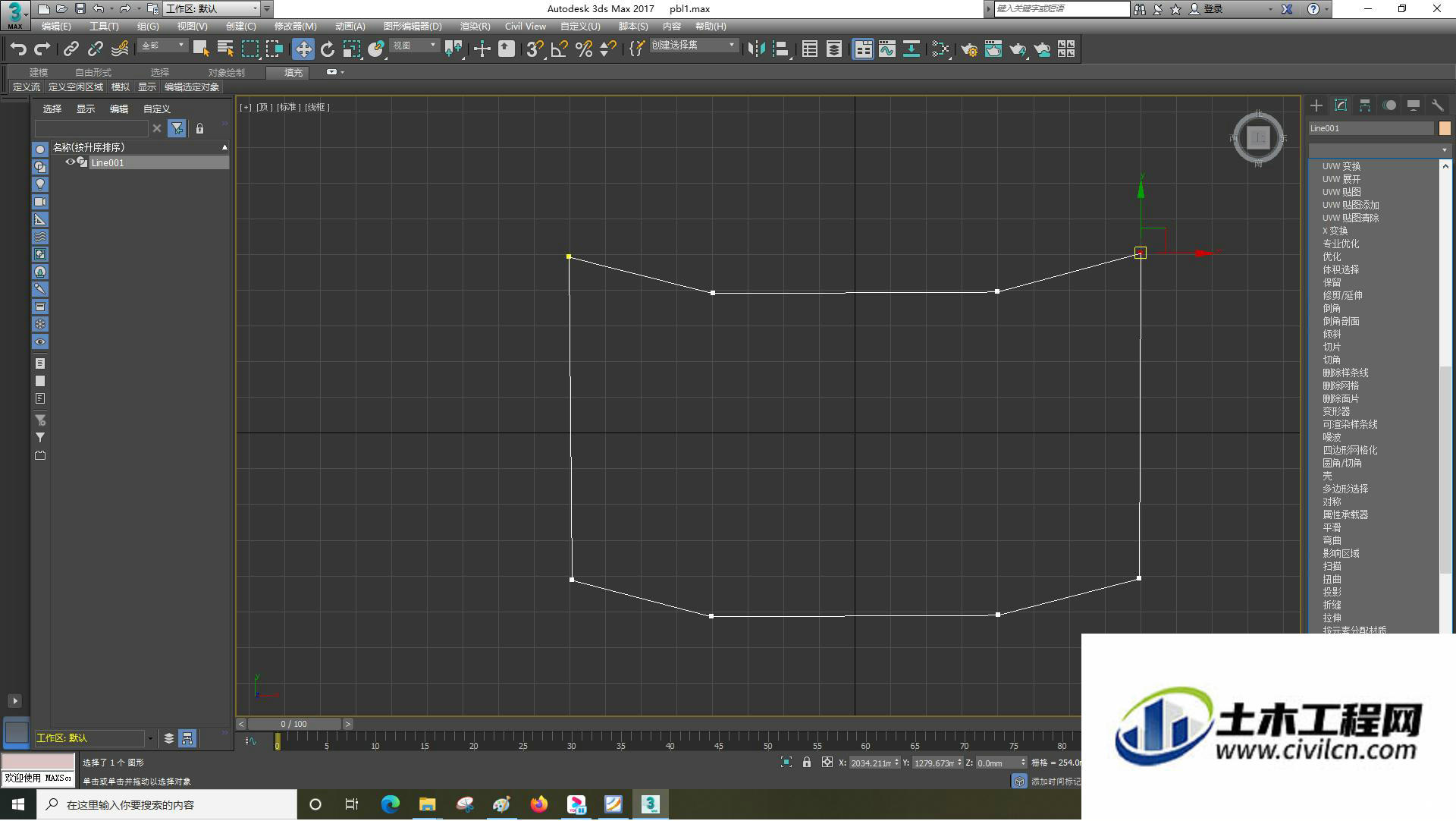The height and width of the screenshot is (821, 1456).
Task: Toggle the Percent Snap button
Action: point(583,49)
